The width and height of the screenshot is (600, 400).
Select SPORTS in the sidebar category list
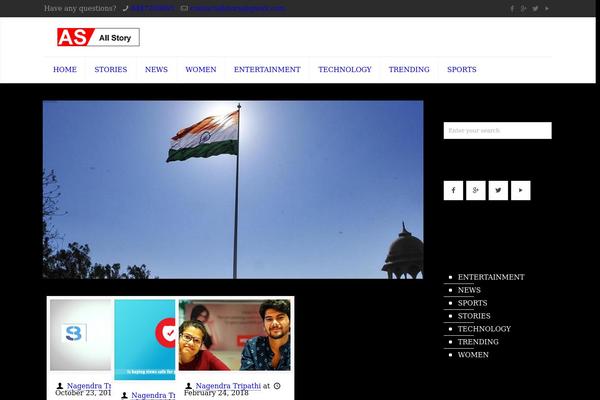(473, 303)
